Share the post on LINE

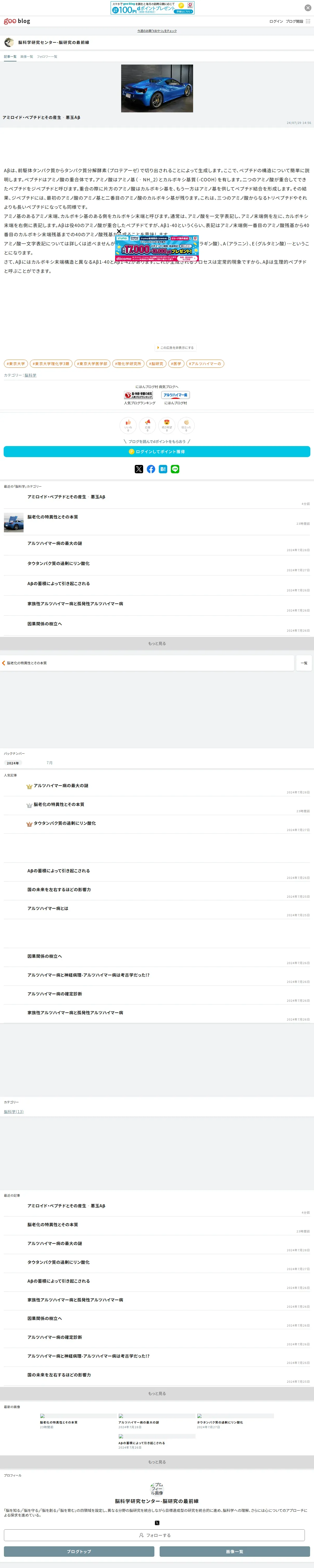pos(175,469)
